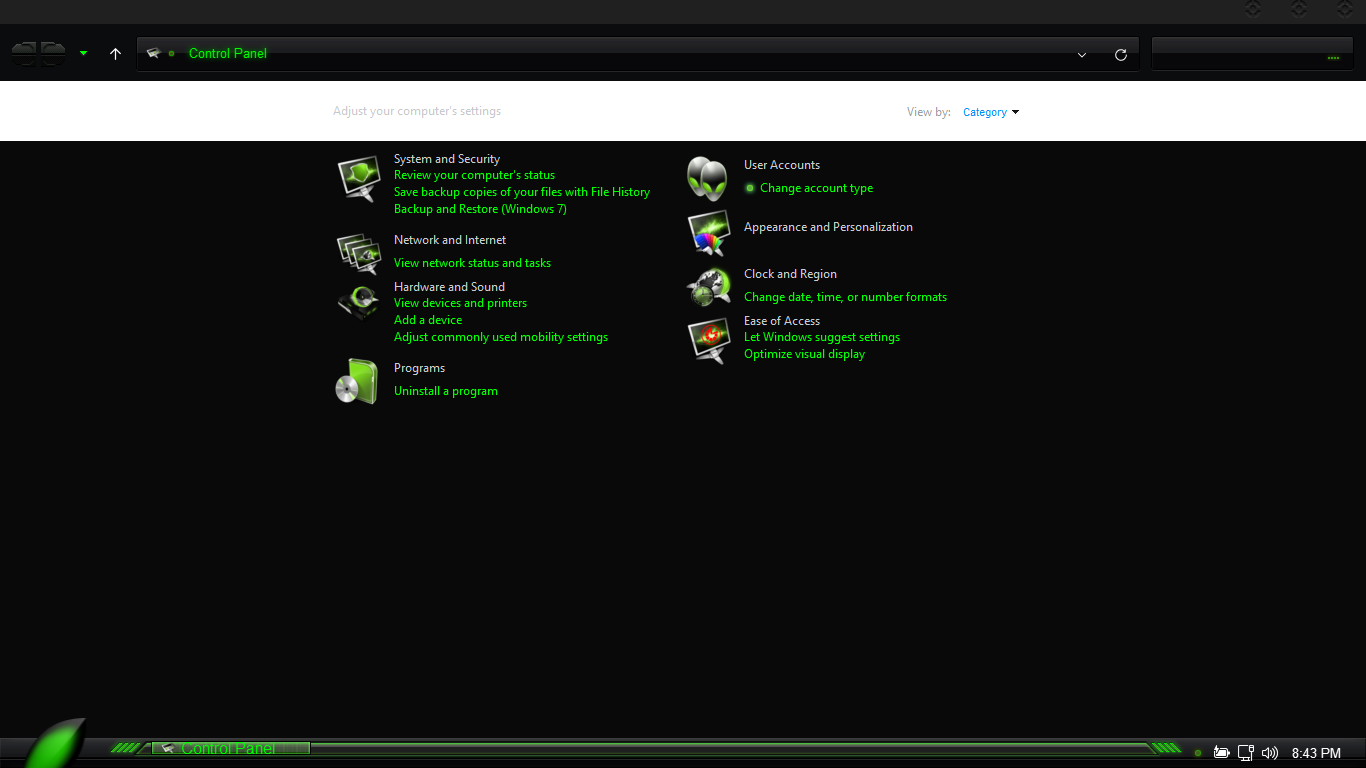
Task: Click the Forward navigation button
Action: [53, 53]
